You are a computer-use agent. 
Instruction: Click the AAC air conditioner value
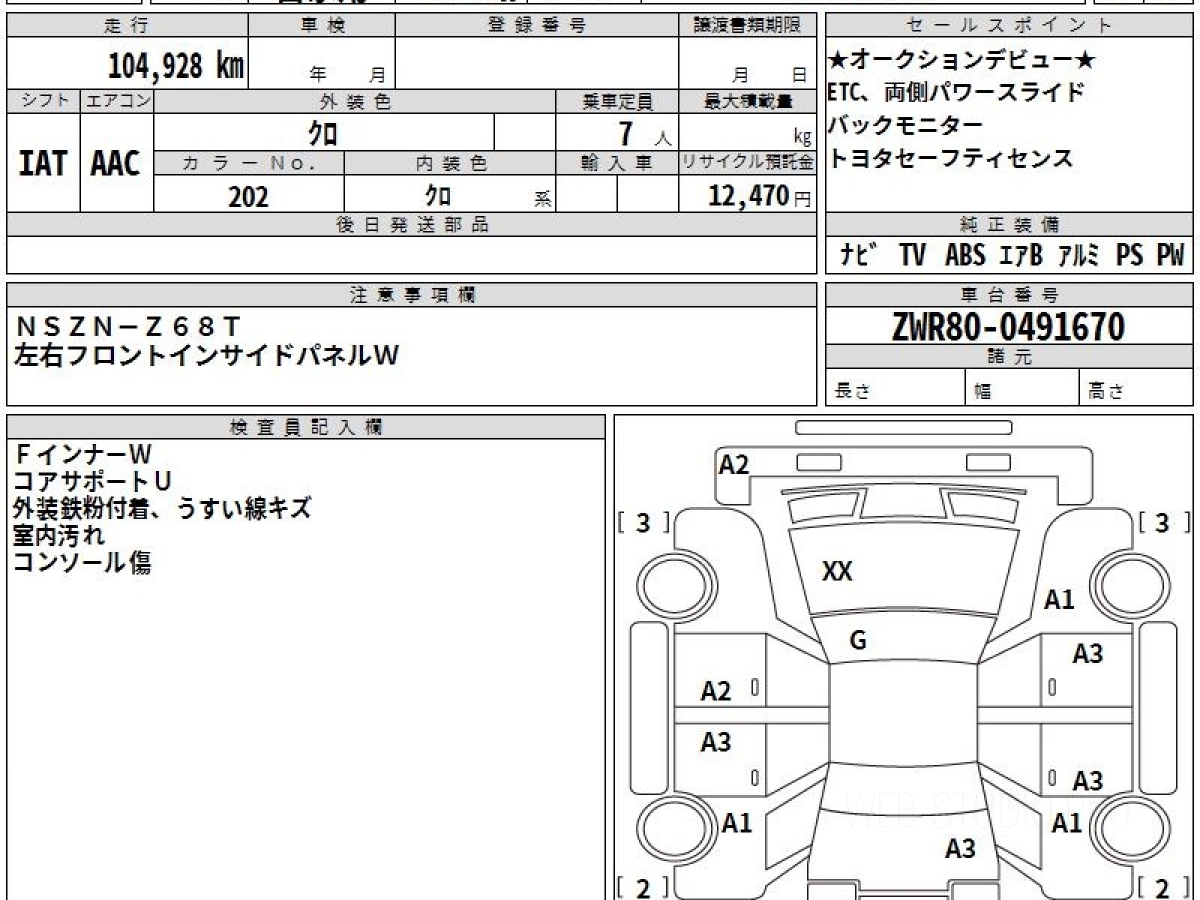click(x=116, y=164)
